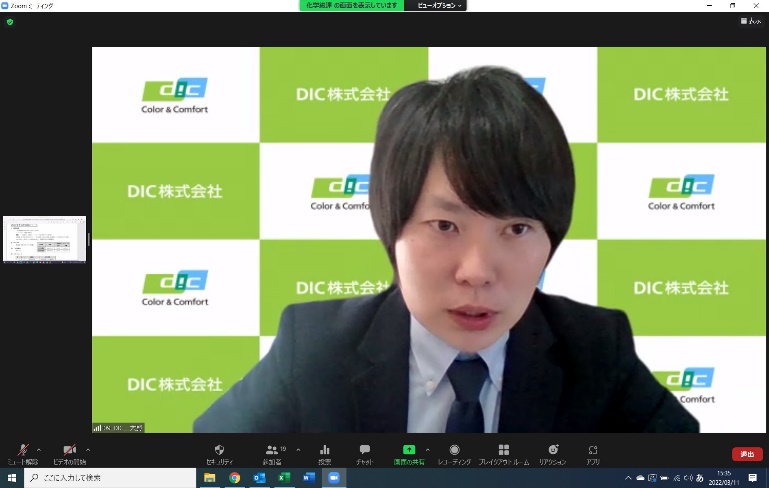Open Word from taskbar
The image size is (769, 488).
coord(309,478)
